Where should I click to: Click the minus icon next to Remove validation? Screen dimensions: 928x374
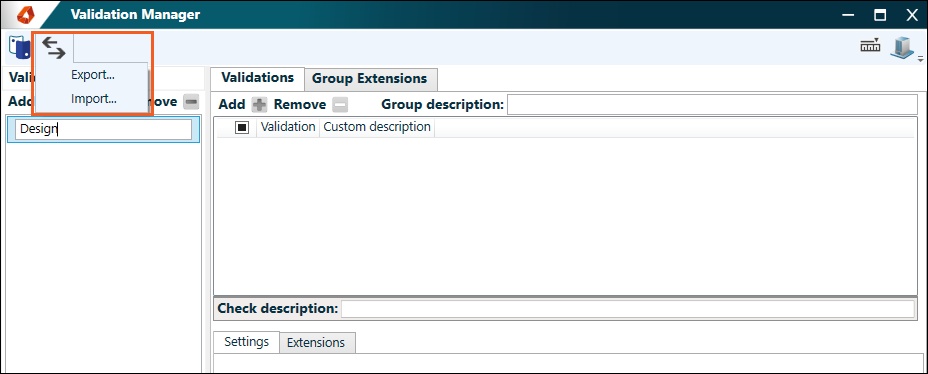[340, 105]
